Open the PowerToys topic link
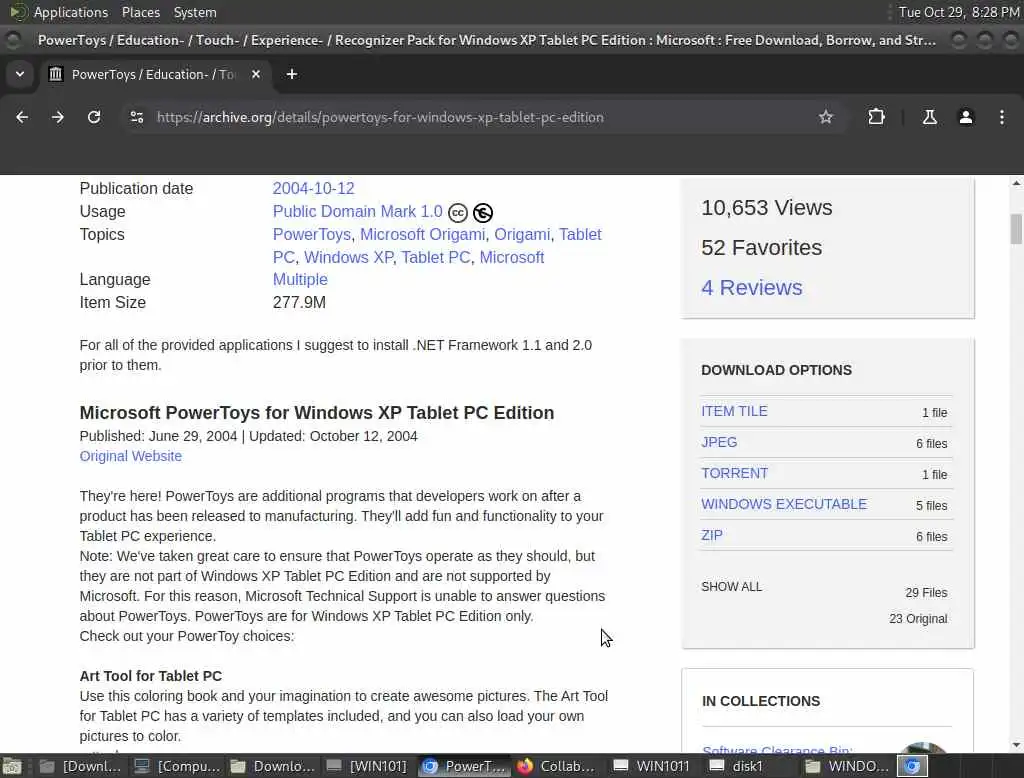 click(312, 234)
